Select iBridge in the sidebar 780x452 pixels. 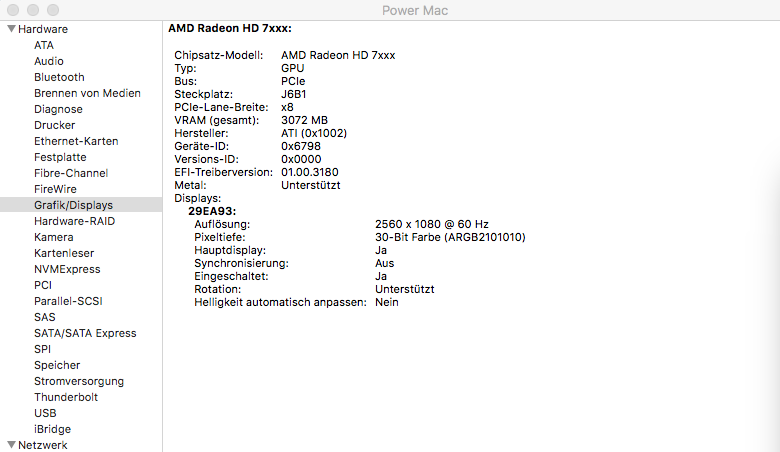pyautogui.click(x=52, y=429)
